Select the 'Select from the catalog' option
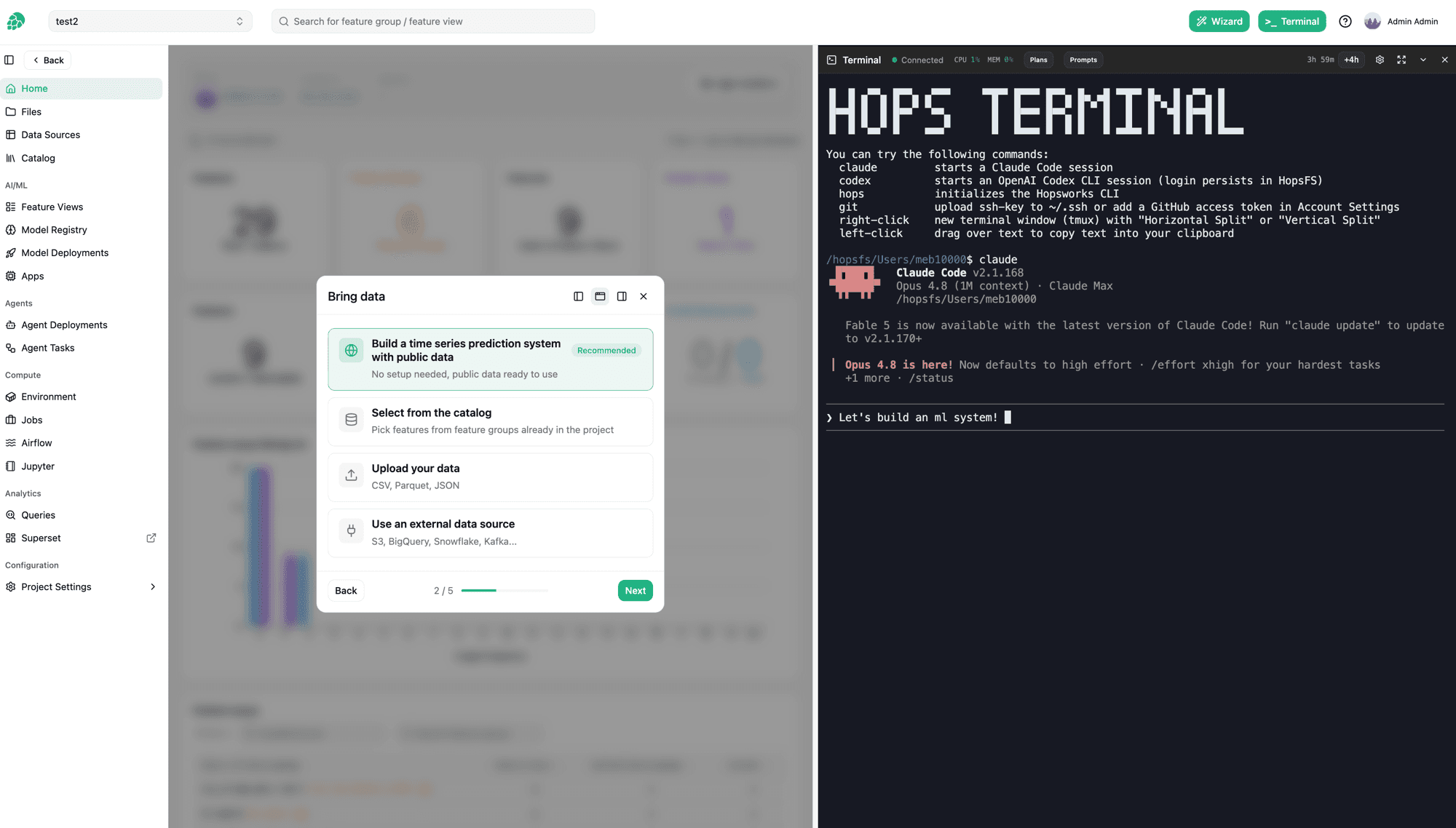Screen dimensions: 1456x828 pyautogui.click(x=490, y=421)
